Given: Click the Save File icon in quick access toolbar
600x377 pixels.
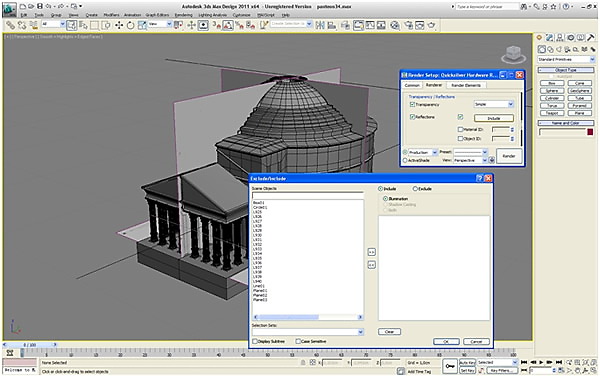Looking at the screenshot, I should click(x=39, y=6).
